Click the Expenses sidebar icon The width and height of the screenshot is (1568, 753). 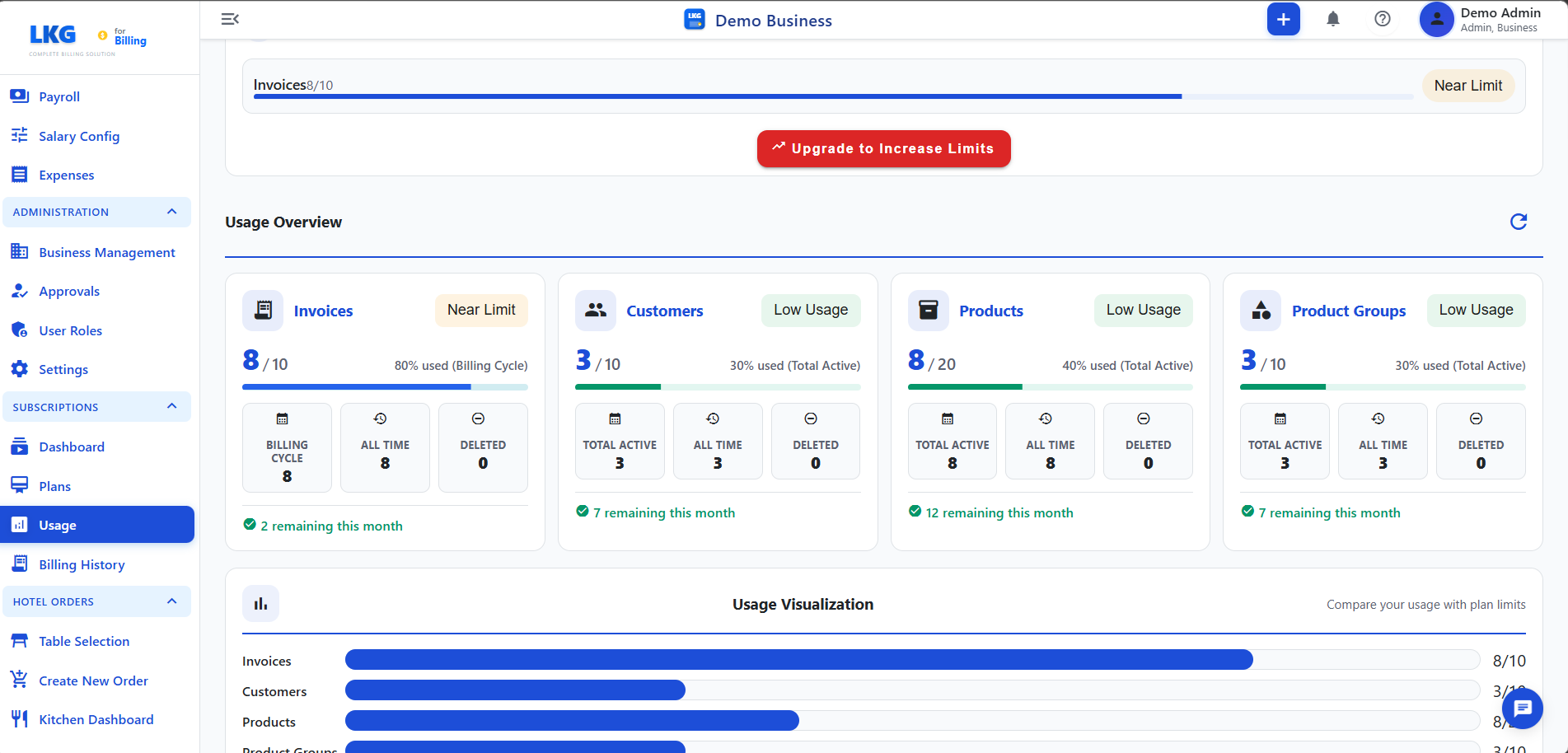tap(20, 175)
